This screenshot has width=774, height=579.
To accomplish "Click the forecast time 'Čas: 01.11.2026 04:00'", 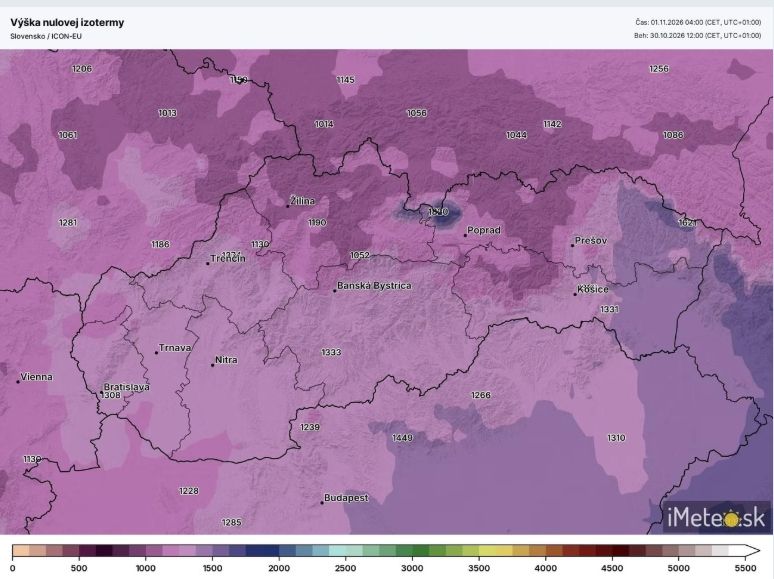I will tap(668, 22).
